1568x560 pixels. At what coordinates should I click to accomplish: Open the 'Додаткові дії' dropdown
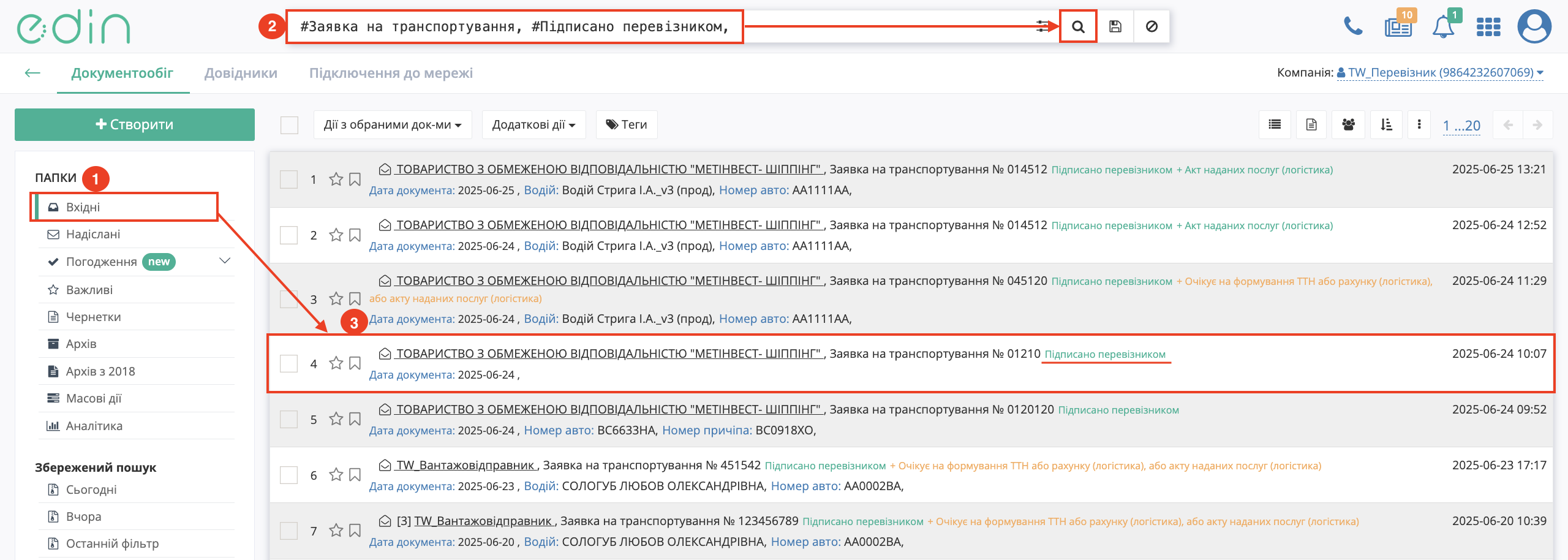click(533, 125)
